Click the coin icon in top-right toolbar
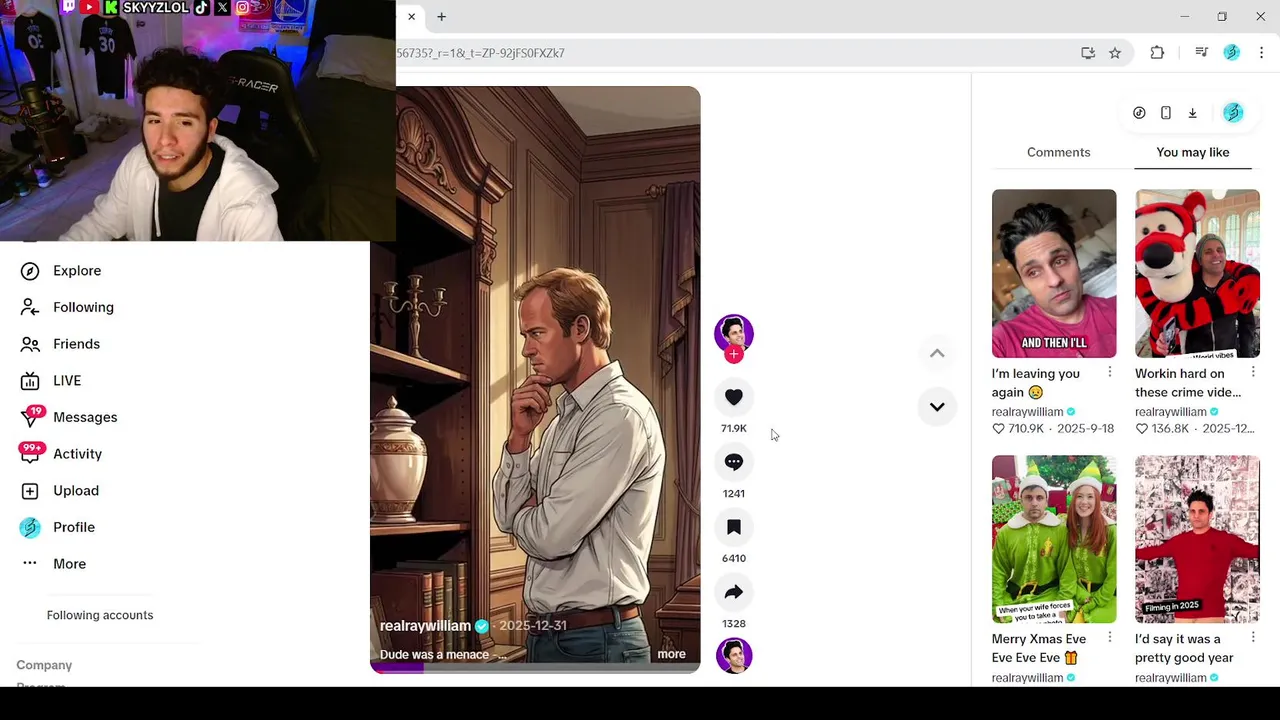The height and width of the screenshot is (720, 1280). tap(1139, 113)
